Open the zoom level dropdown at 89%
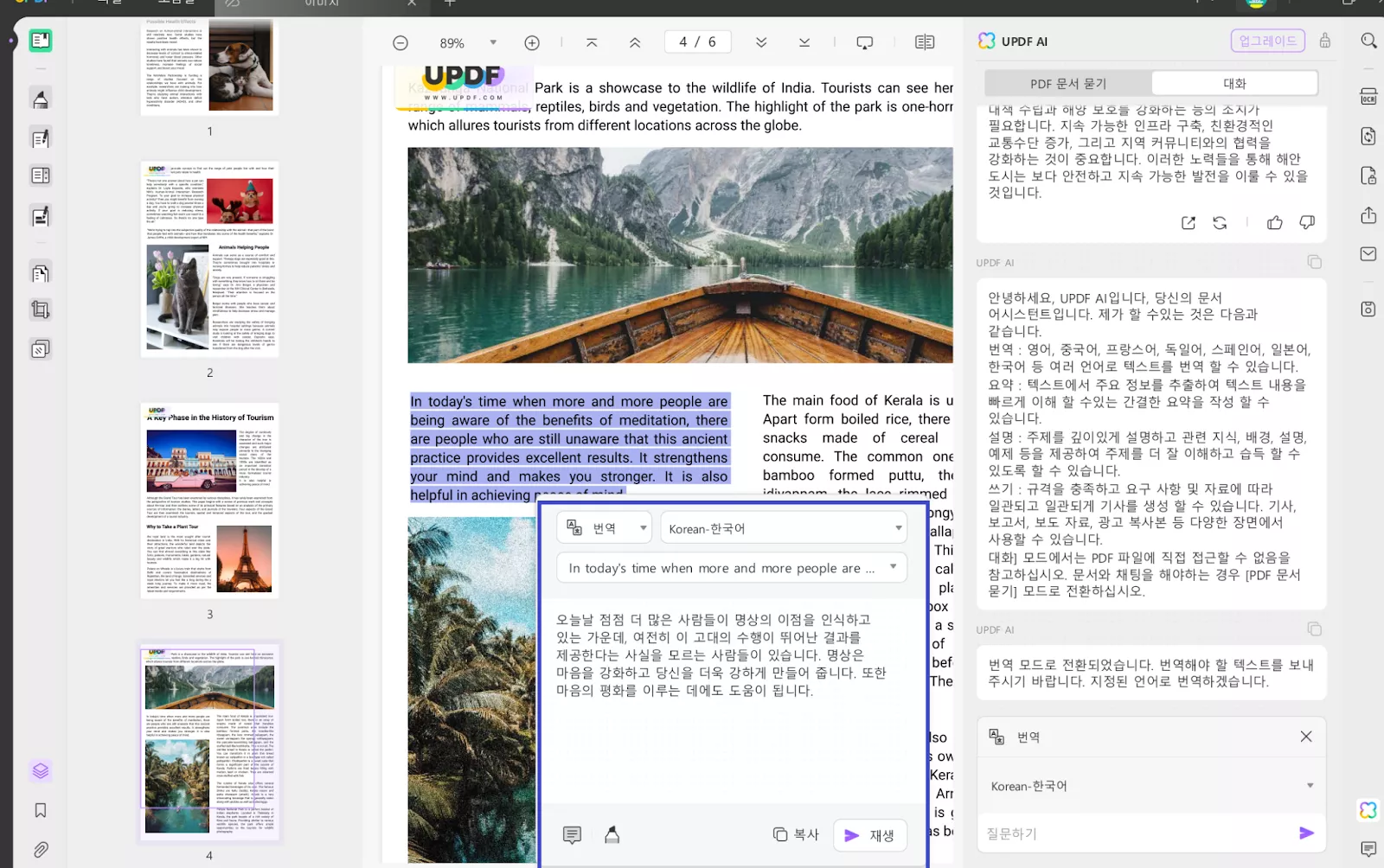The width and height of the screenshot is (1384, 868). click(493, 42)
